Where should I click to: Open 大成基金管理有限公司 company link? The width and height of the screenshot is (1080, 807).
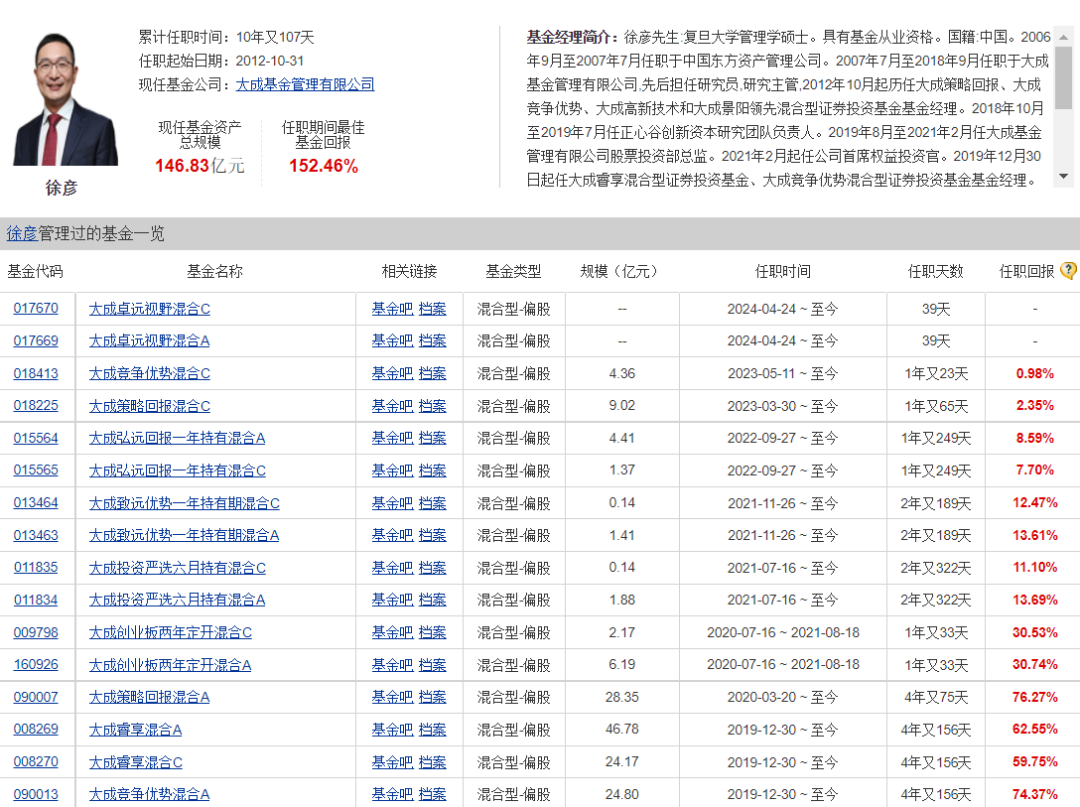point(305,85)
